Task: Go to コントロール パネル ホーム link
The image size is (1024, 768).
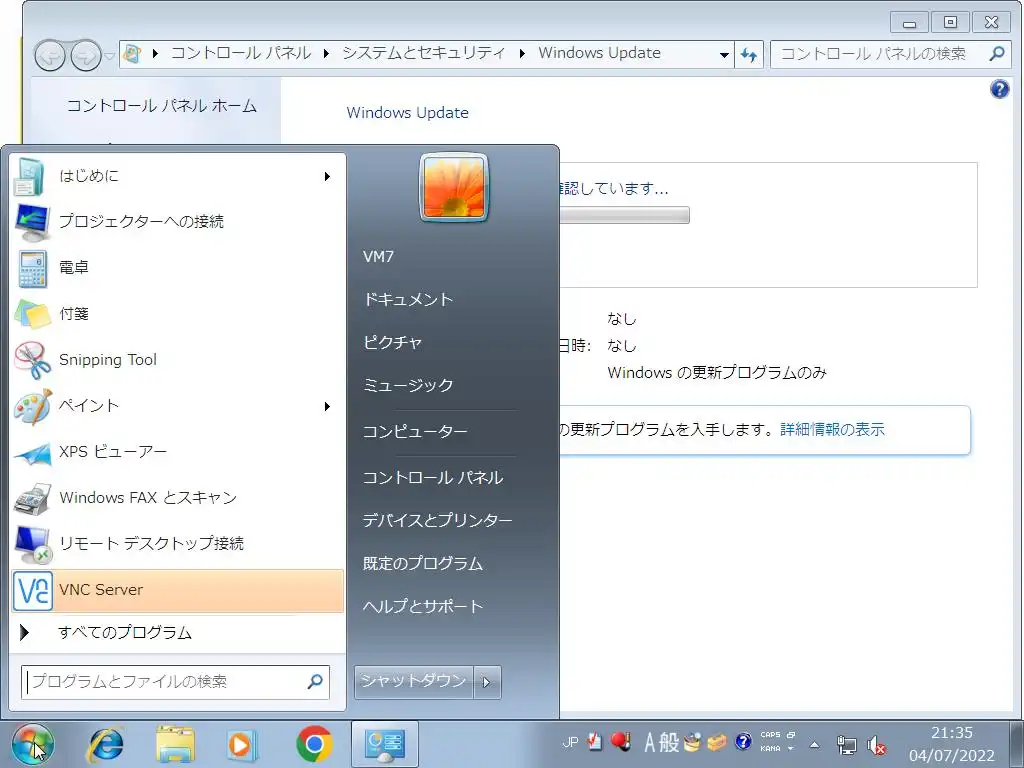Action: [x=162, y=106]
